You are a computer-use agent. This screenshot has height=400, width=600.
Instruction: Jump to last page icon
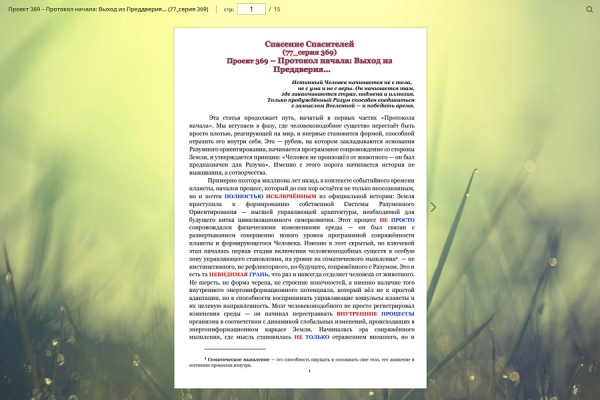pyautogui.click(x=432, y=382)
